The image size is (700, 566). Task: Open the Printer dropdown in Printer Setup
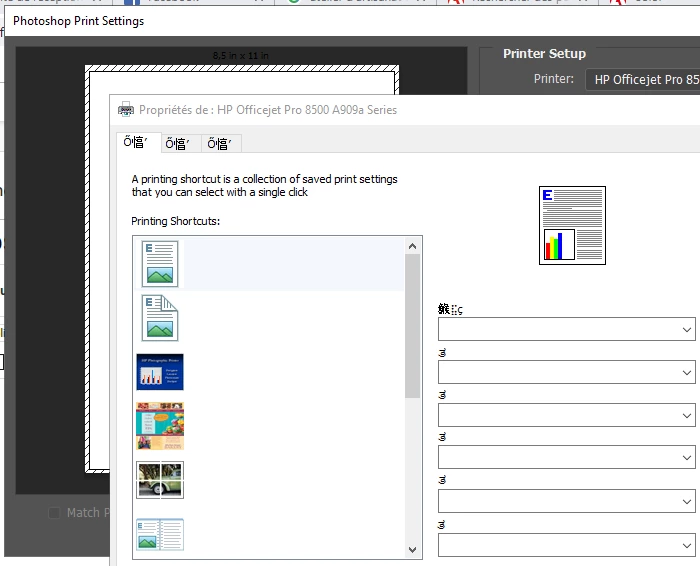642,79
